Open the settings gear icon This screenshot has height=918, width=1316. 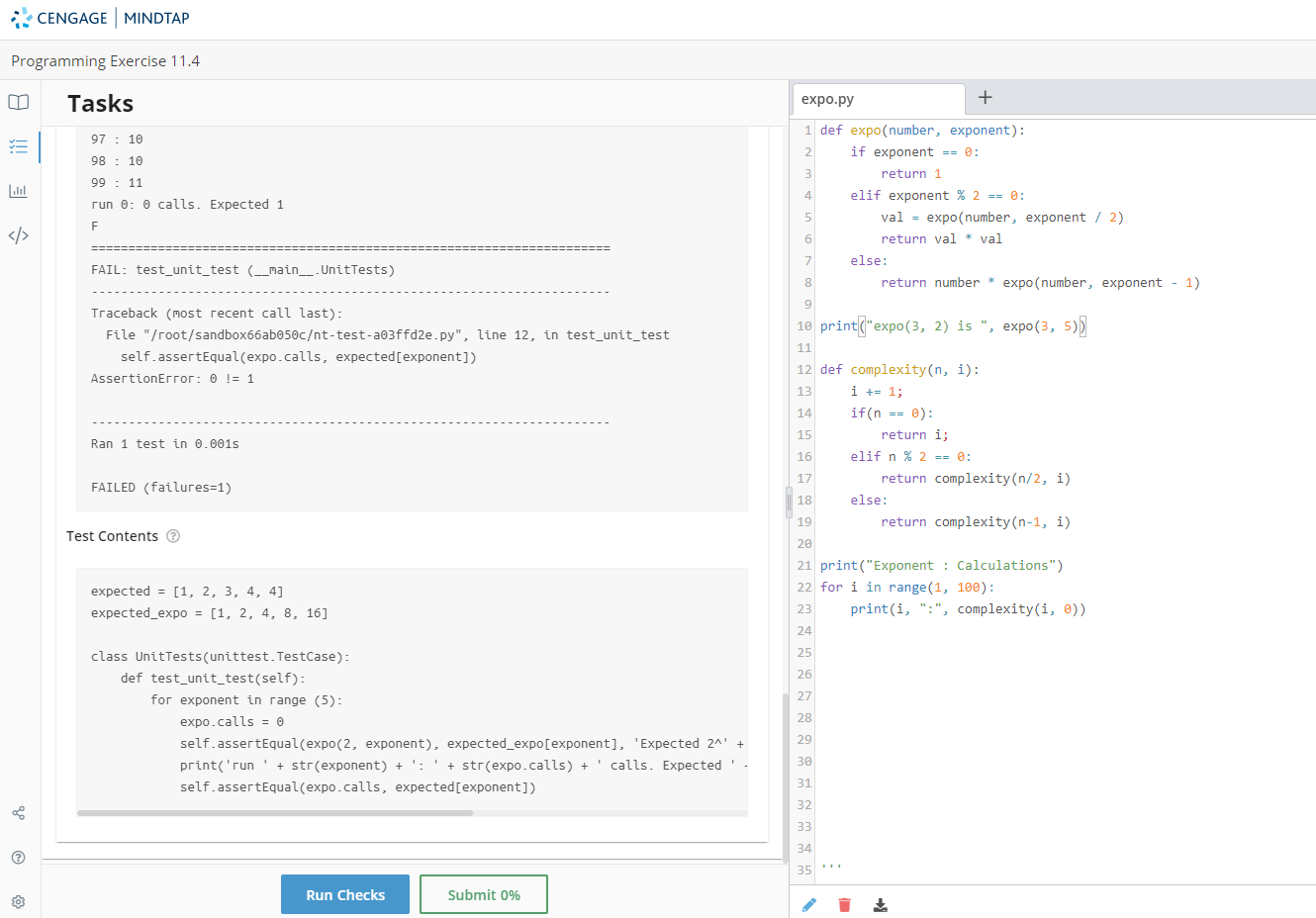point(18,901)
